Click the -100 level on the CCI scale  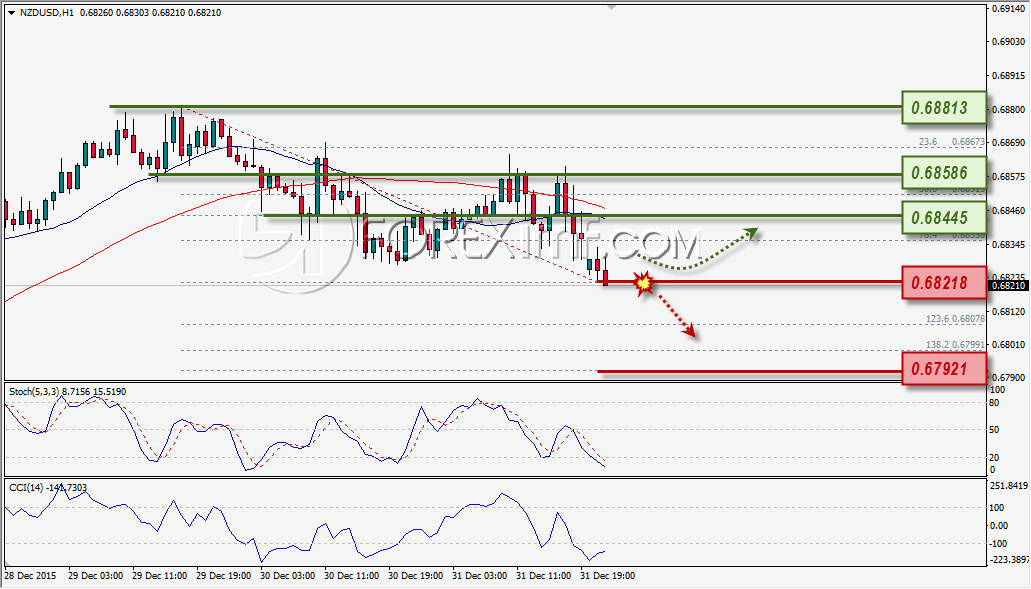pyautogui.click(x=997, y=544)
